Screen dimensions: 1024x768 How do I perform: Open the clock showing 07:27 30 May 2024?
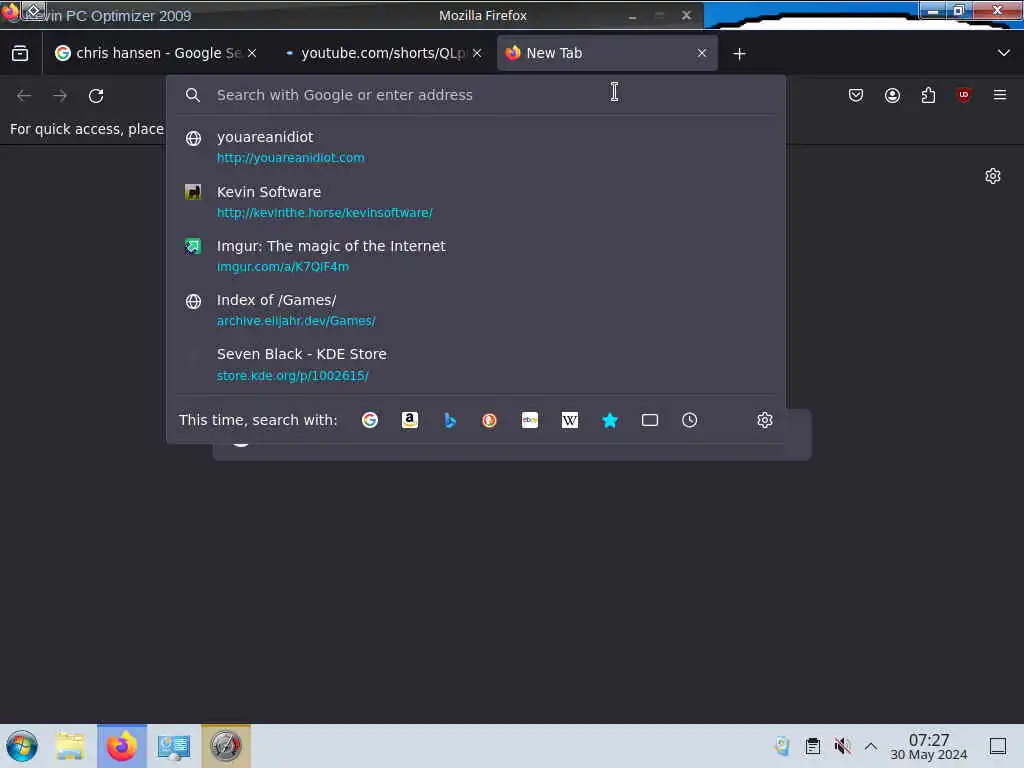[929, 746]
